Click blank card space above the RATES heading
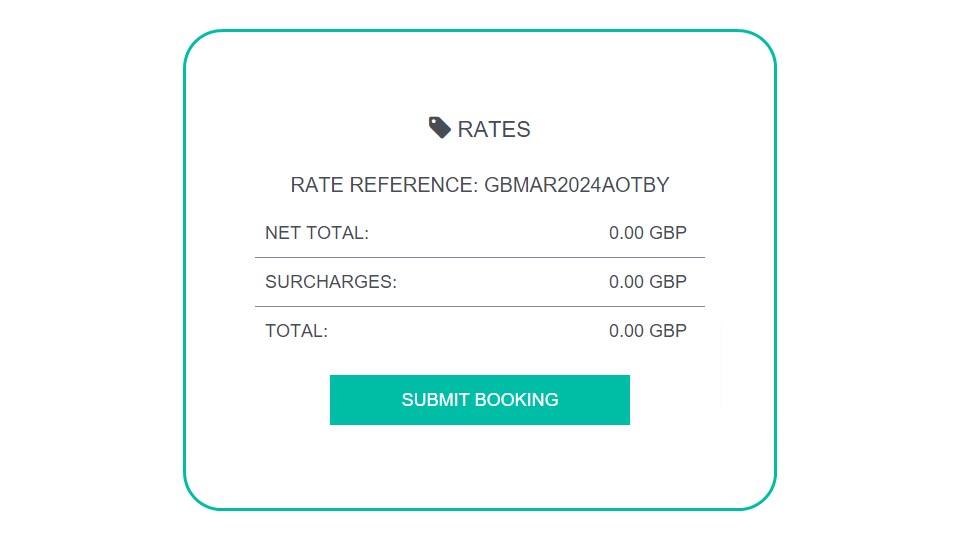Screen dimensions: 960x540 click(479, 73)
